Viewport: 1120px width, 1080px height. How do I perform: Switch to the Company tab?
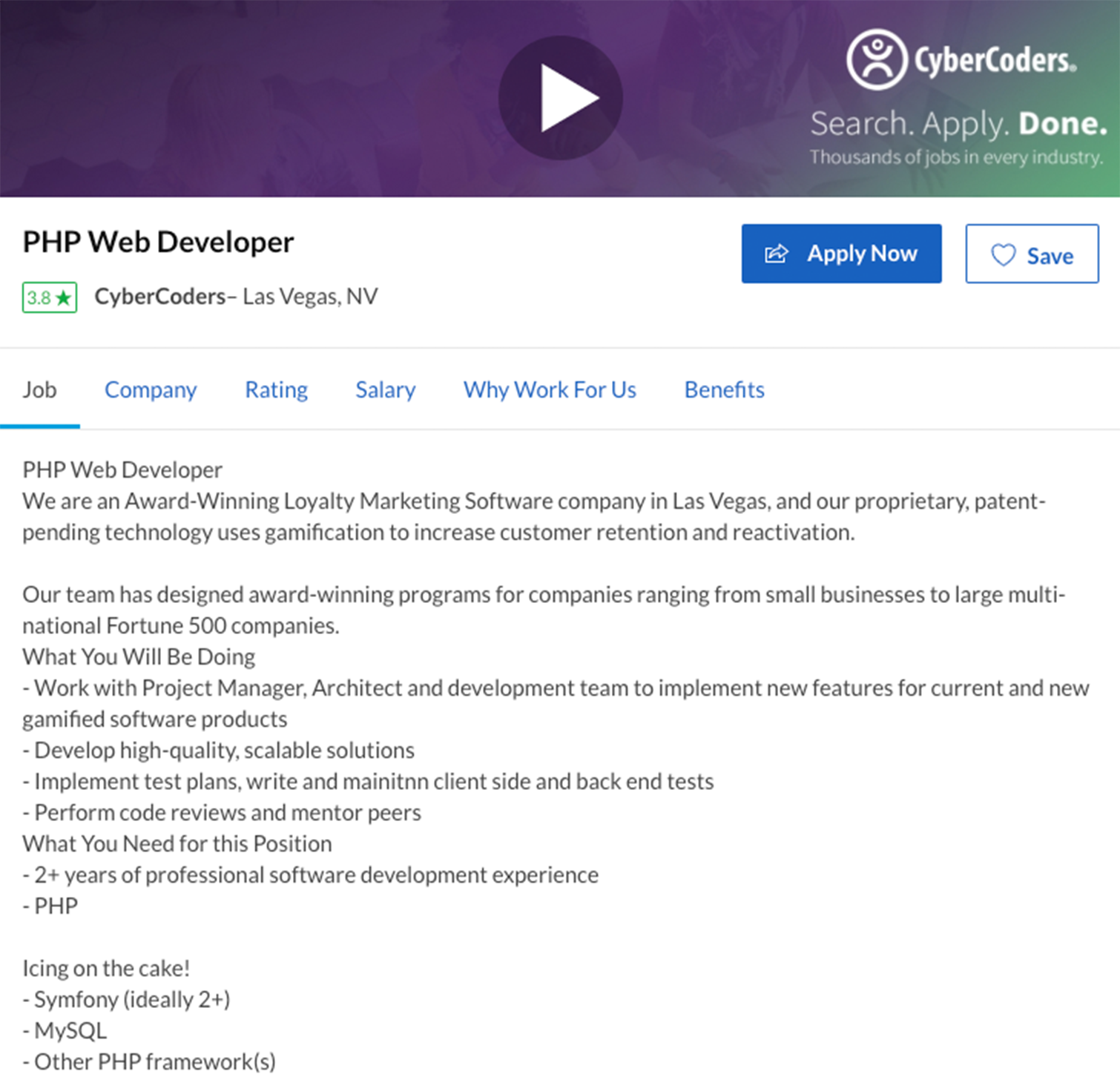point(151,389)
